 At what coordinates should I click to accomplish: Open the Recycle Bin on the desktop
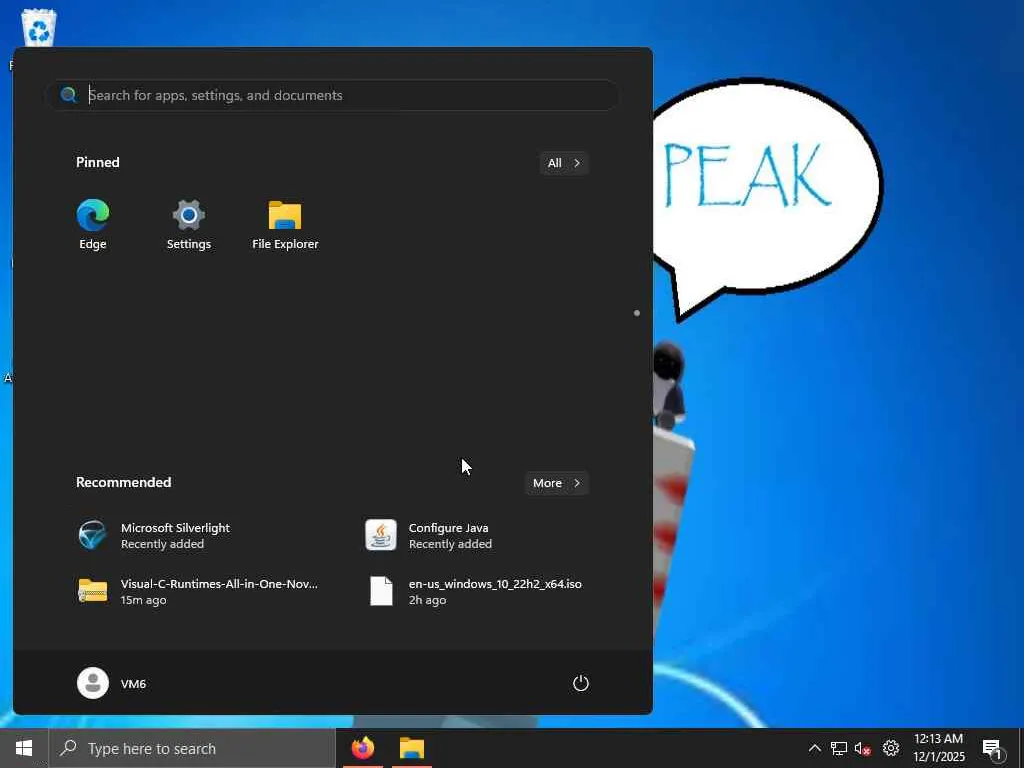pyautogui.click(x=39, y=28)
